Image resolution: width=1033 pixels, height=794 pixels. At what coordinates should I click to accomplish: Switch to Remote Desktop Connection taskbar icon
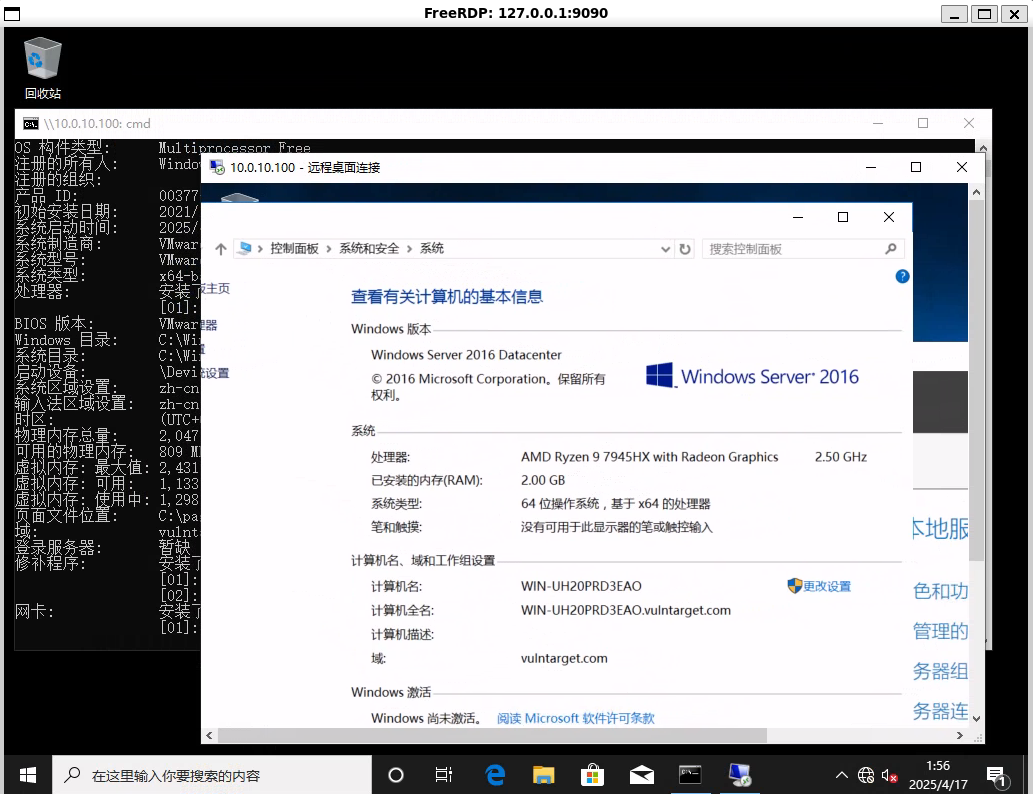coord(739,775)
